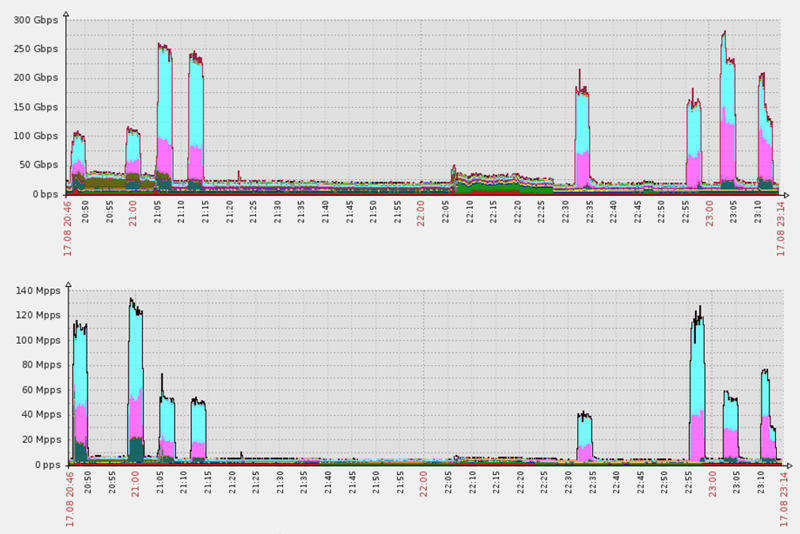Click the 21:05 time label on Gbps chart
The height and width of the screenshot is (534, 800).
tap(158, 211)
